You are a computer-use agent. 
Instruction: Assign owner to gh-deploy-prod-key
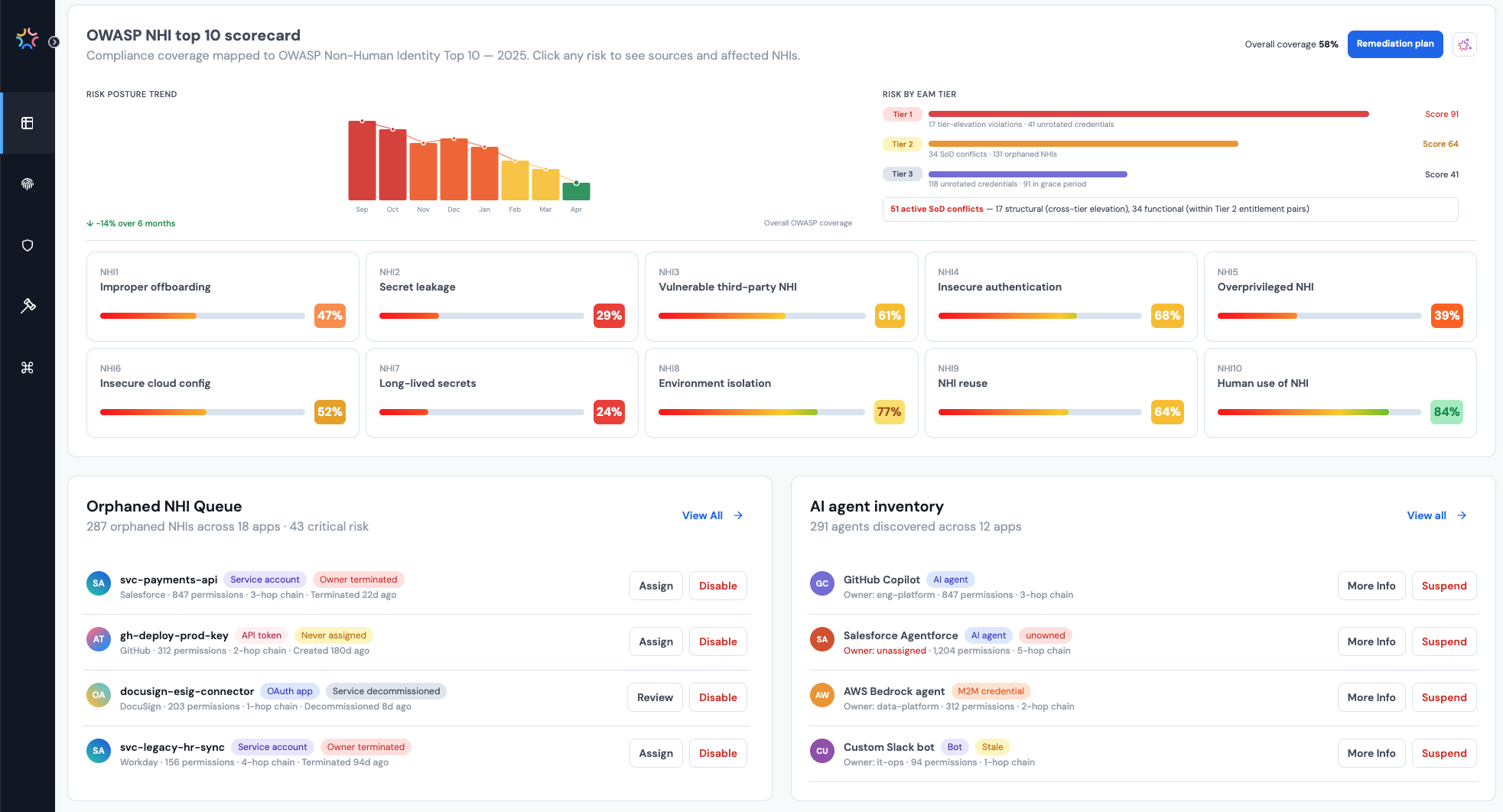656,641
